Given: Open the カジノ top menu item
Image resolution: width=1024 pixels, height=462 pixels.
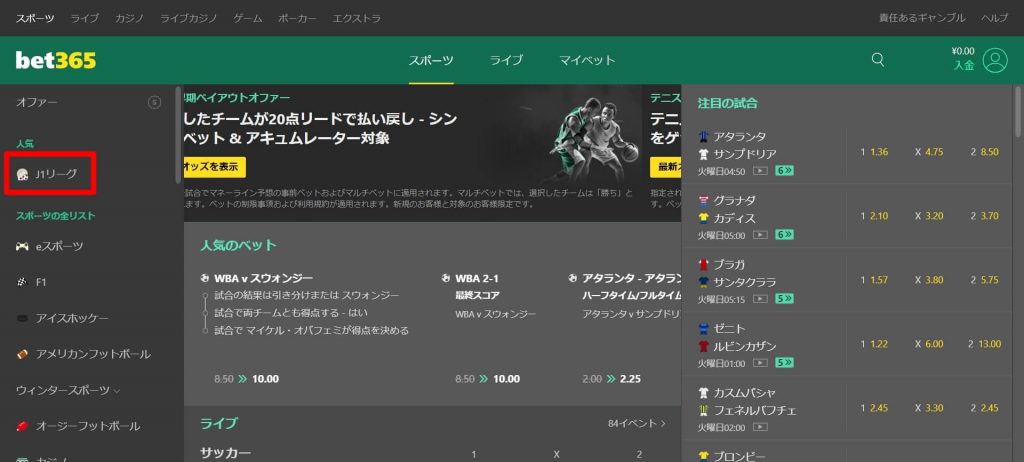Looking at the screenshot, I should [129, 18].
